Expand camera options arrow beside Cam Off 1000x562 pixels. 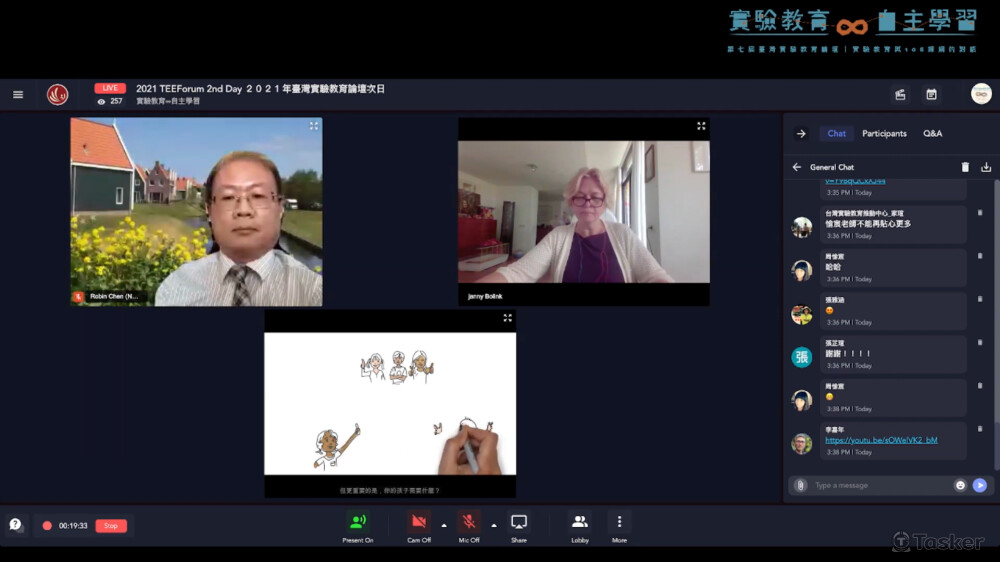pos(444,525)
